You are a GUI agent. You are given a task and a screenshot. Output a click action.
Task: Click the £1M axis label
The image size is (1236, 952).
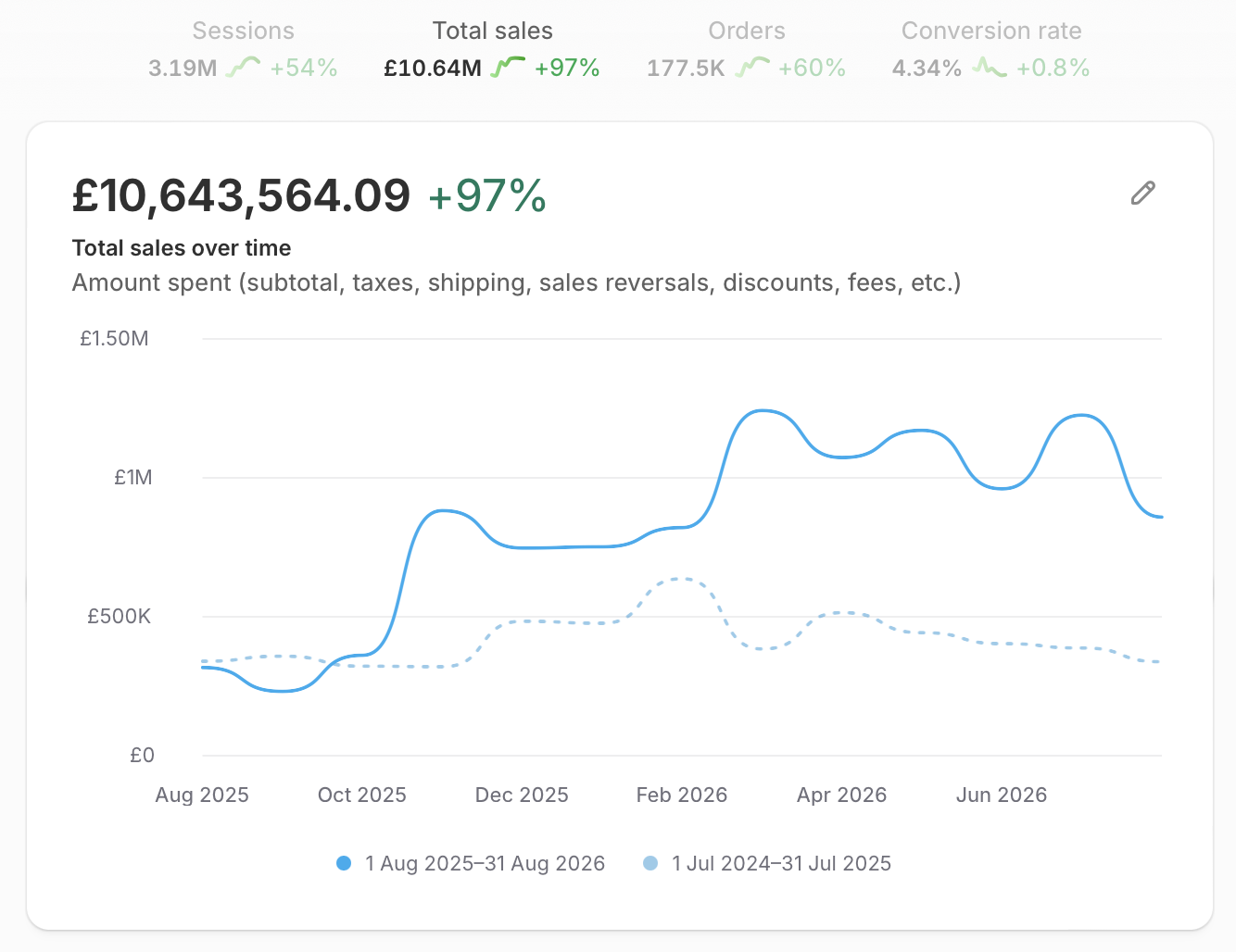[x=132, y=477]
